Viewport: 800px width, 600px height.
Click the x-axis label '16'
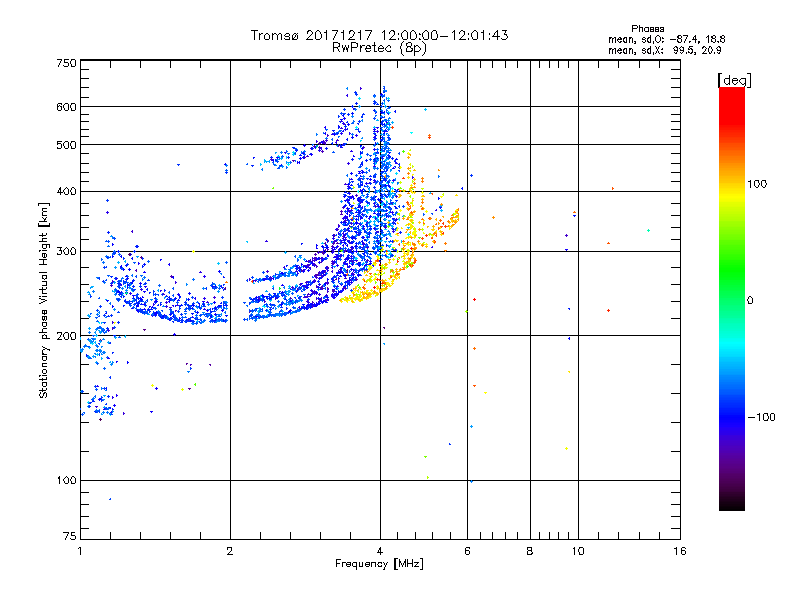click(x=680, y=551)
